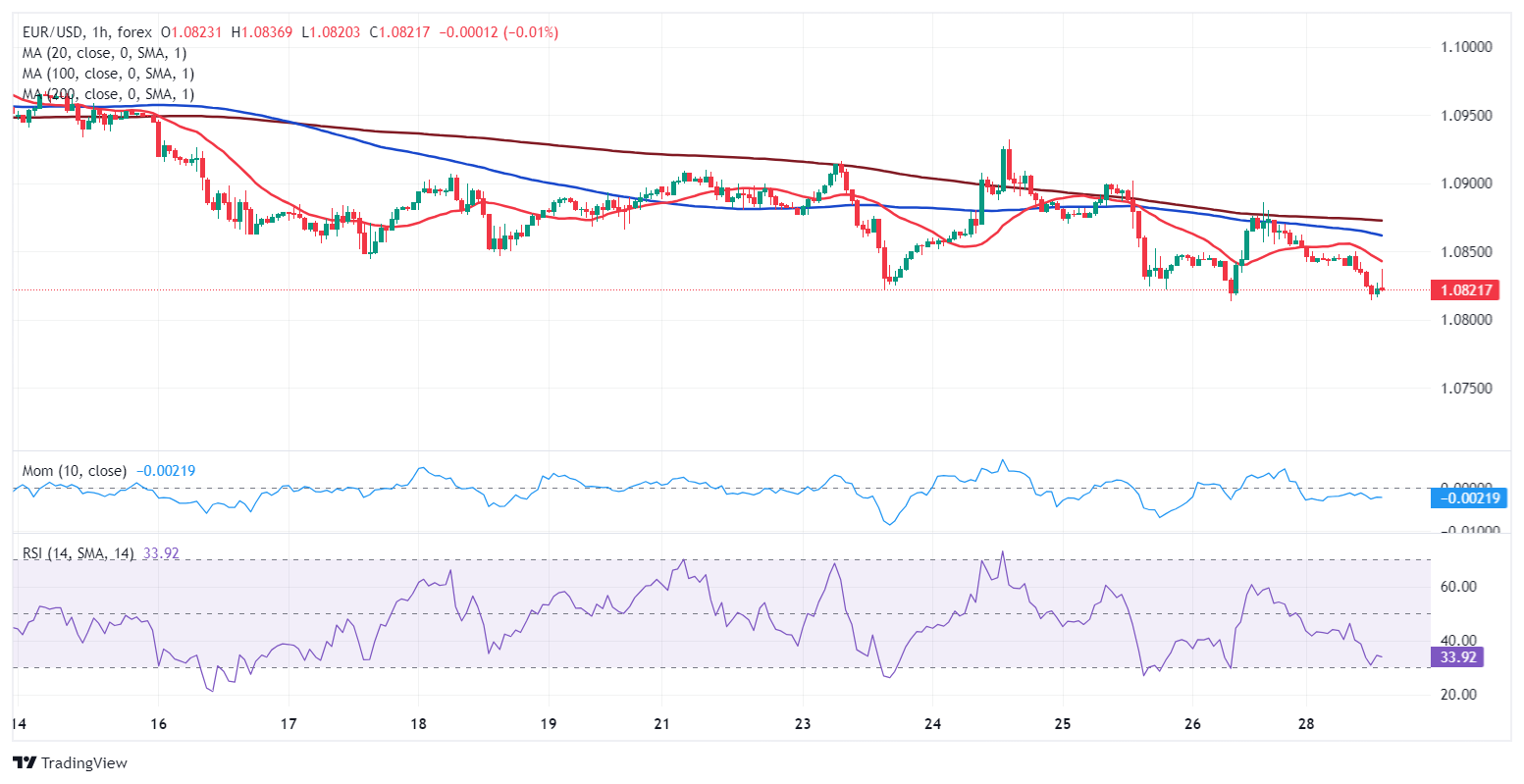Click the RSI (14, SMA, 14) indicator label

(x=79, y=553)
